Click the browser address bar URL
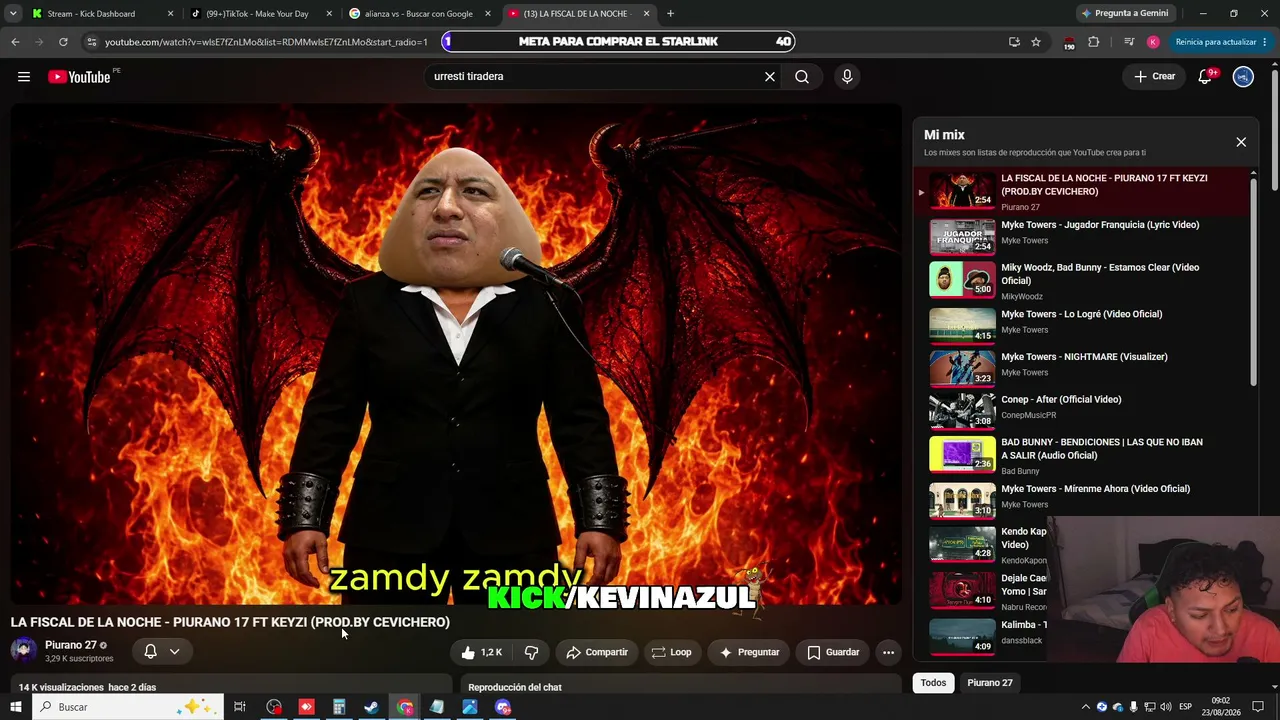Viewport: 1280px width, 720px height. point(266,42)
